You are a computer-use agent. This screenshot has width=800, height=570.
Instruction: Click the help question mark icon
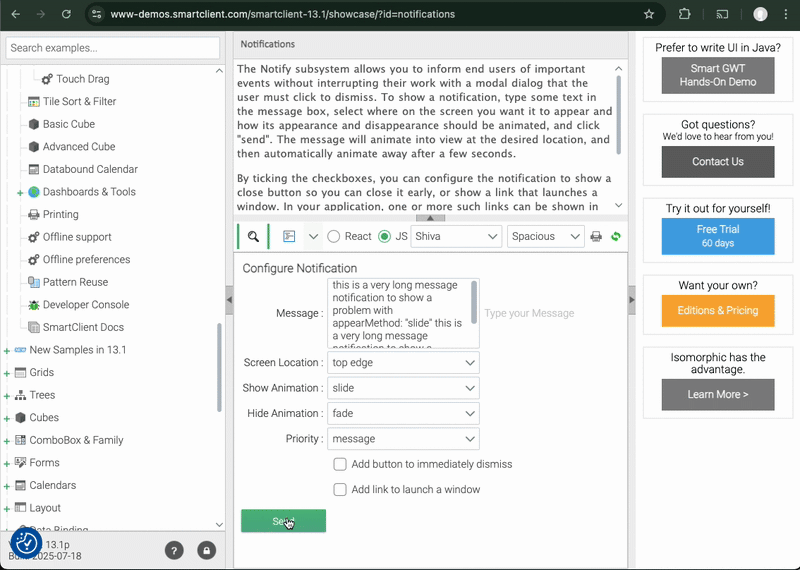tap(174, 550)
